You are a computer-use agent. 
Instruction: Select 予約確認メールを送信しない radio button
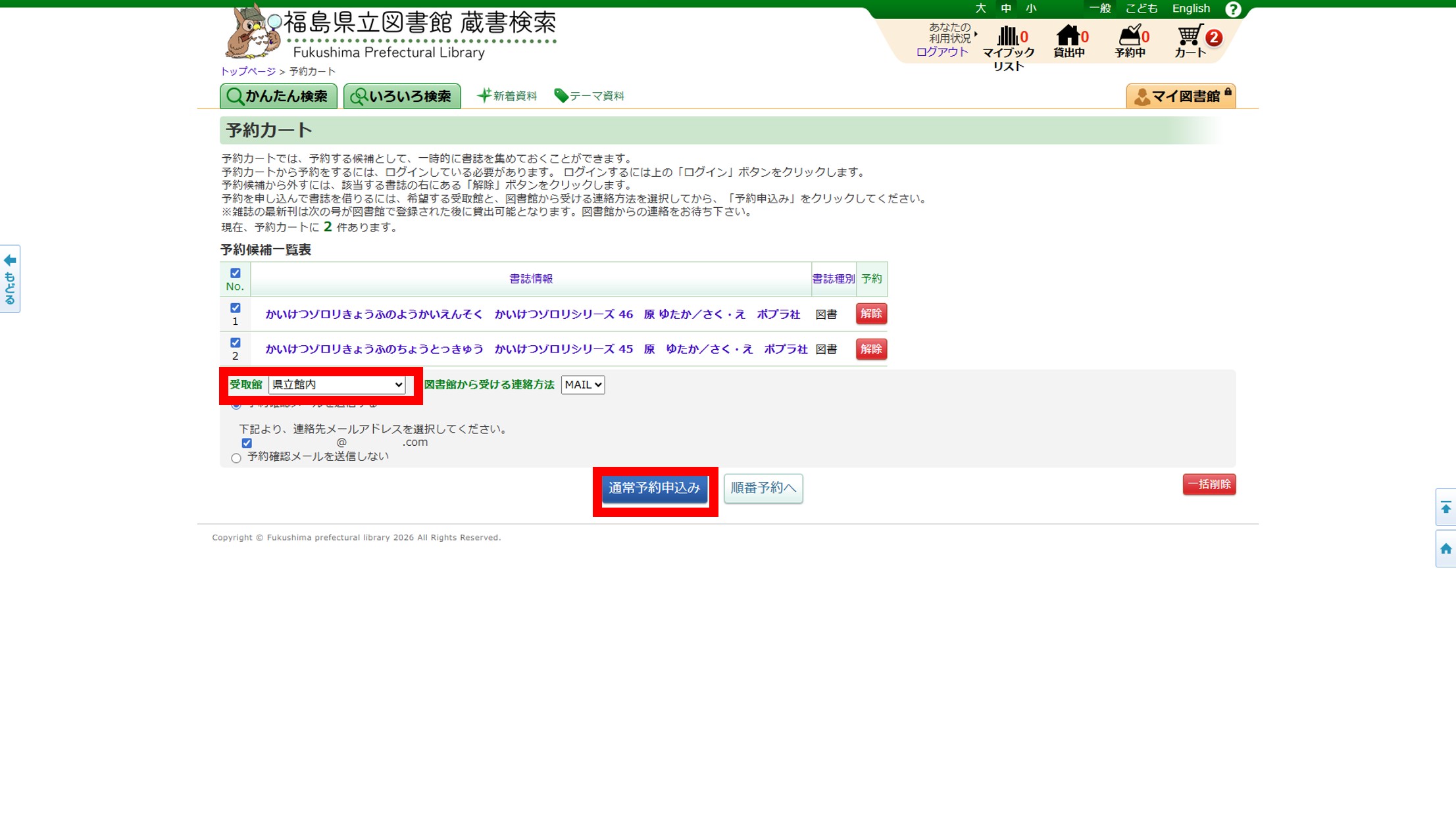(236, 458)
